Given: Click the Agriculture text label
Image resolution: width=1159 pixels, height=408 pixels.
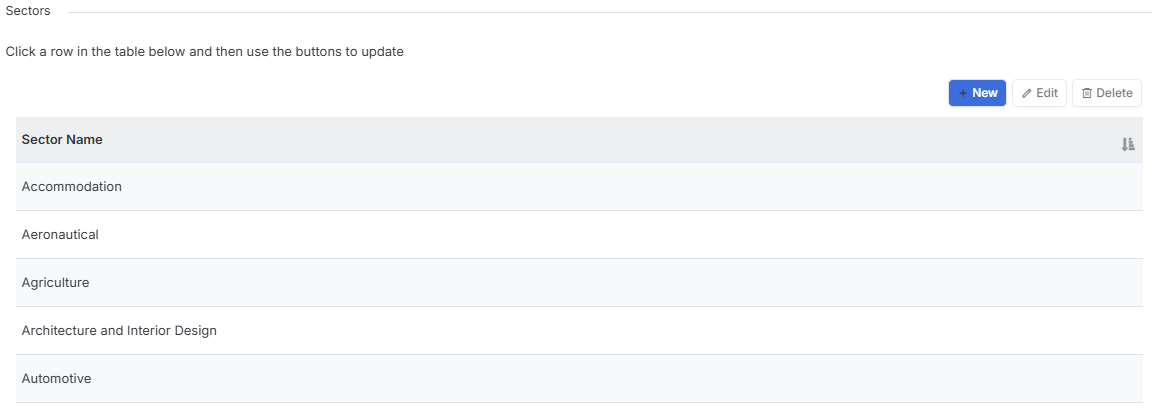Looking at the screenshot, I should pyautogui.click(x=55, y=282).
